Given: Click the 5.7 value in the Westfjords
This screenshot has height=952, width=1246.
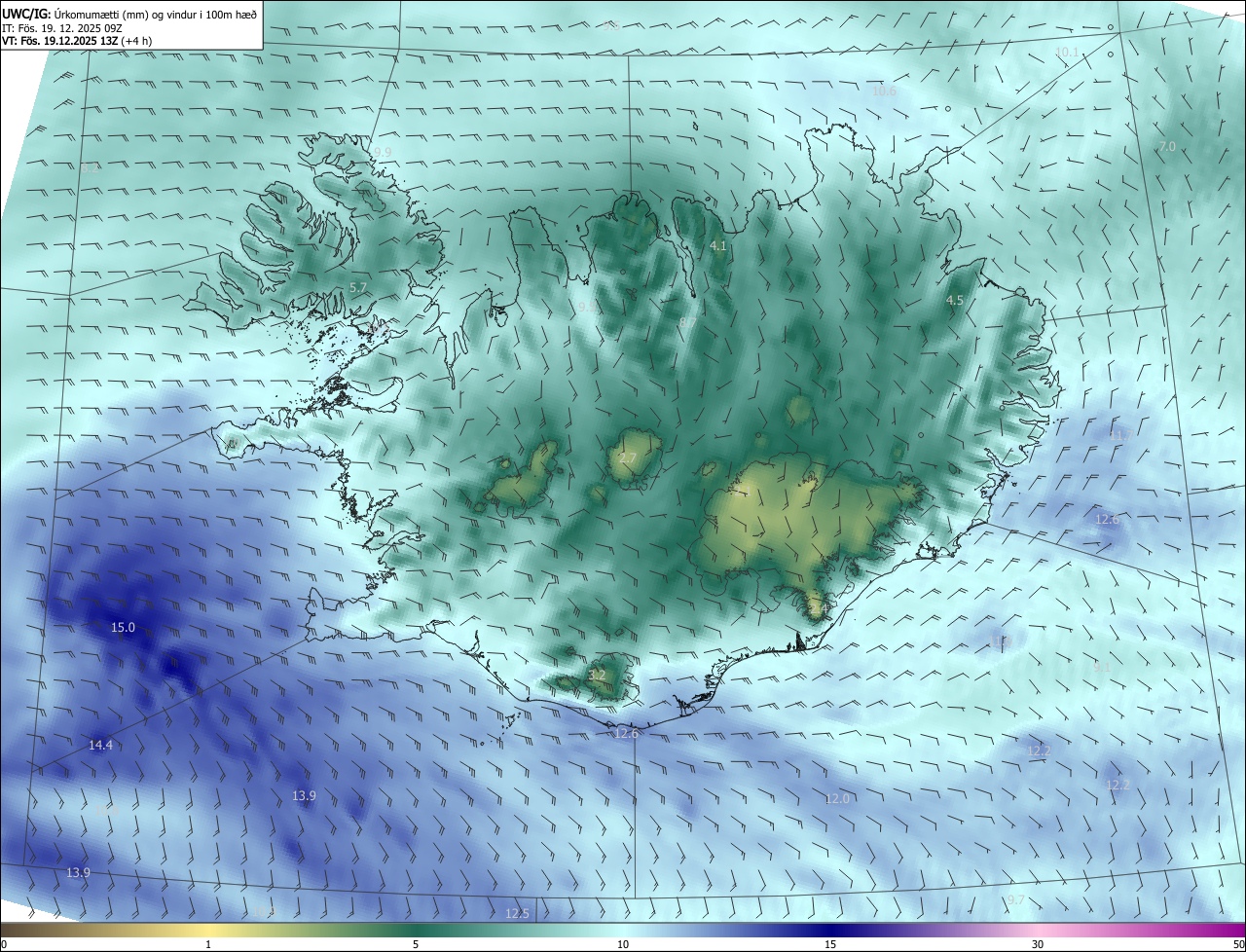Looking at the screenshot, I should [357, 287].
